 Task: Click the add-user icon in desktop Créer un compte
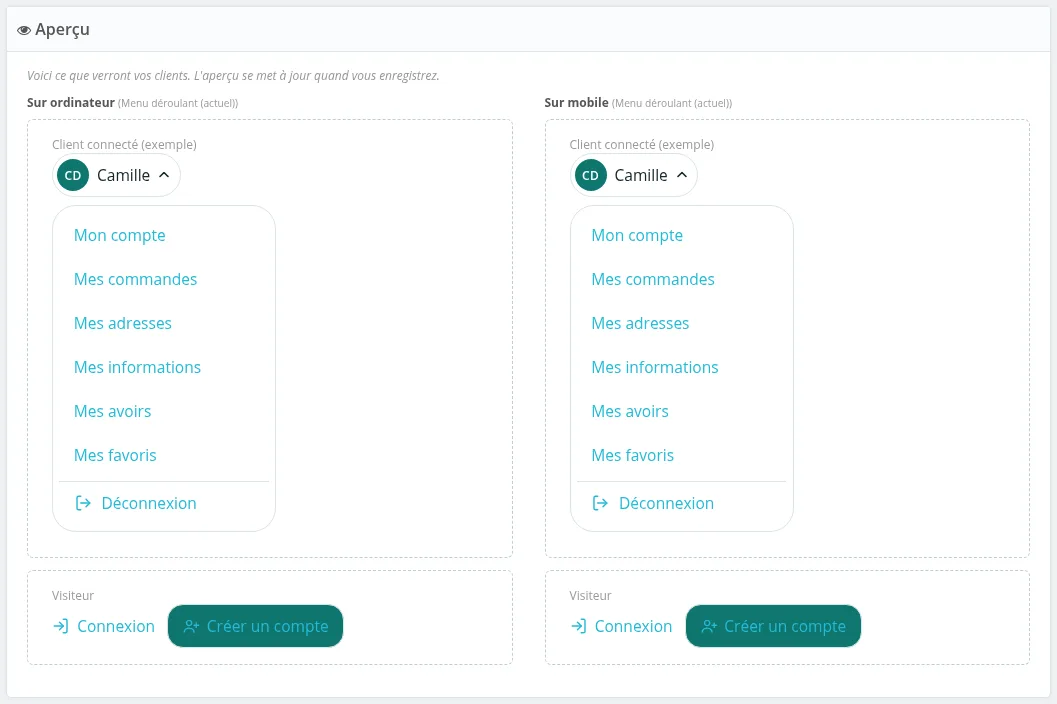tap(191, 626)
